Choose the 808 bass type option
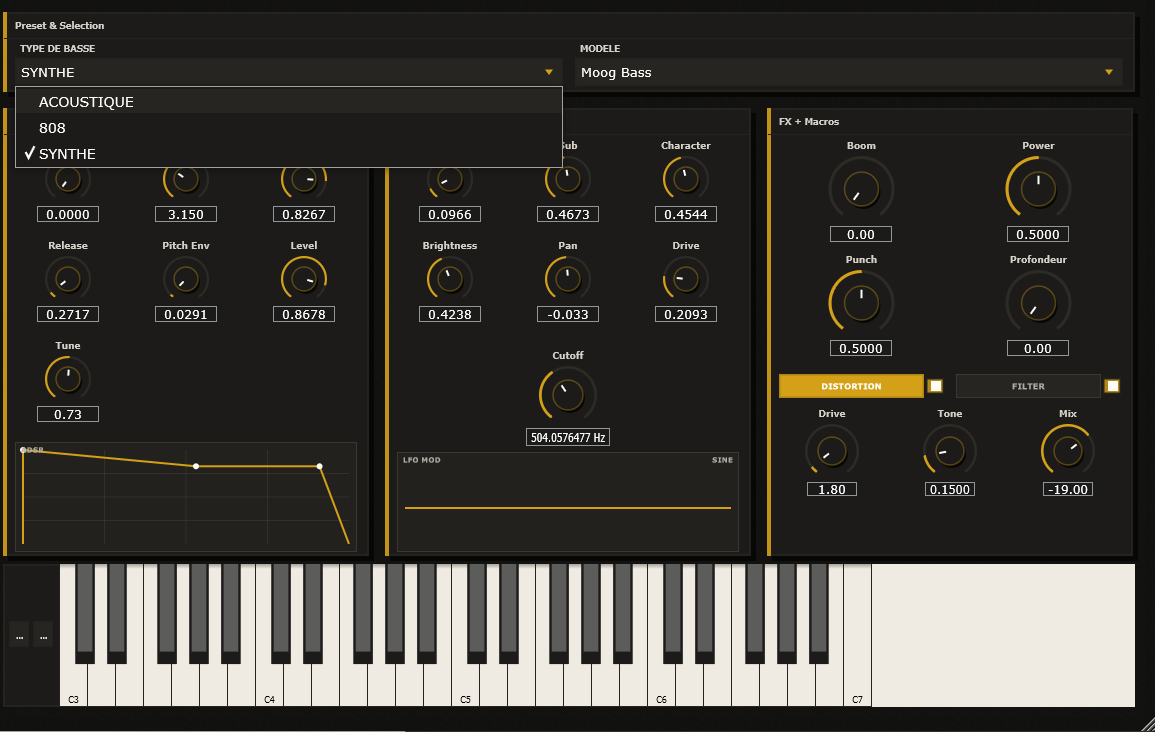 (52, 128)
